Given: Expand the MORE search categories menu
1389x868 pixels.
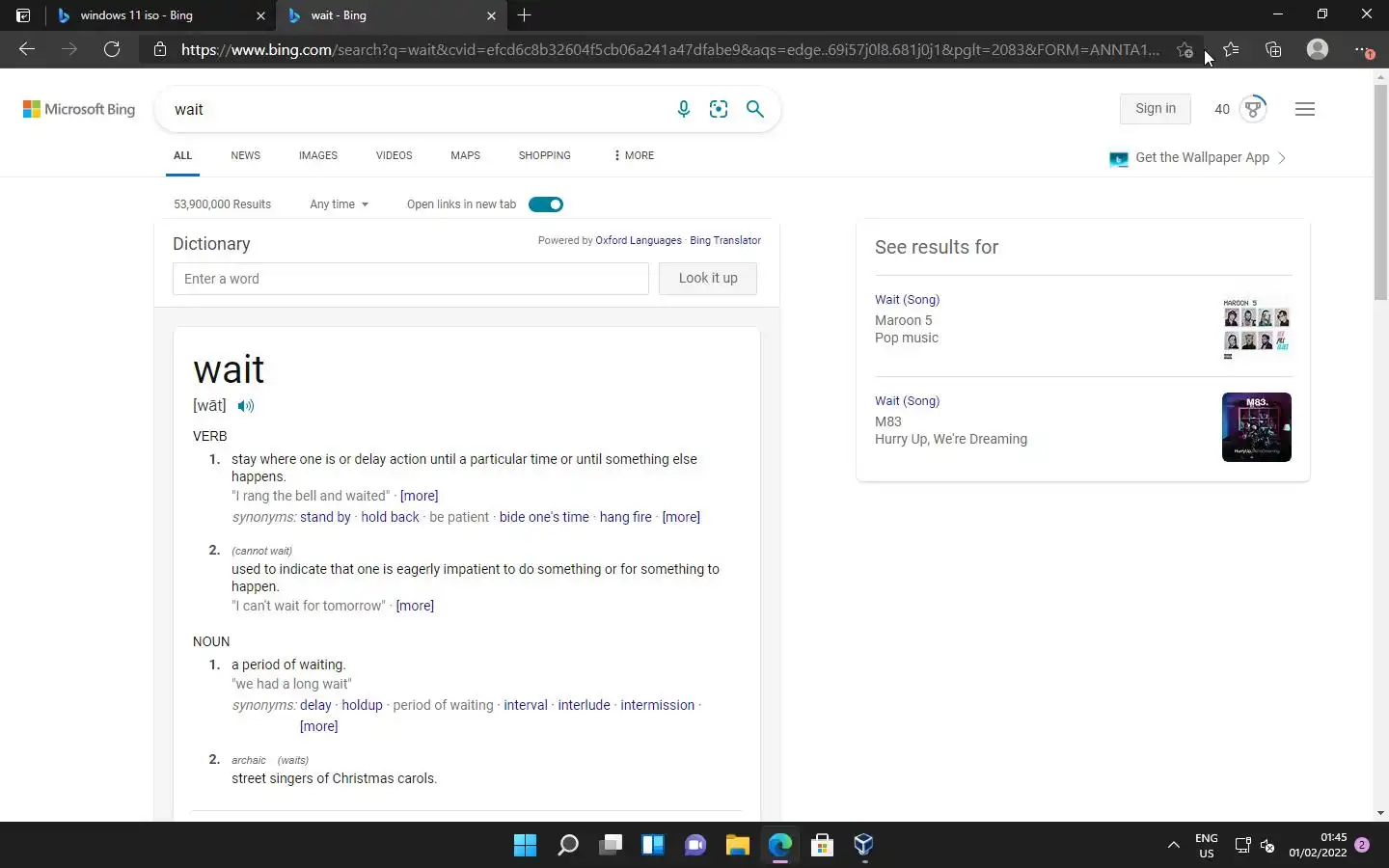Looking at the screenshot, I should tap(634, 155).
